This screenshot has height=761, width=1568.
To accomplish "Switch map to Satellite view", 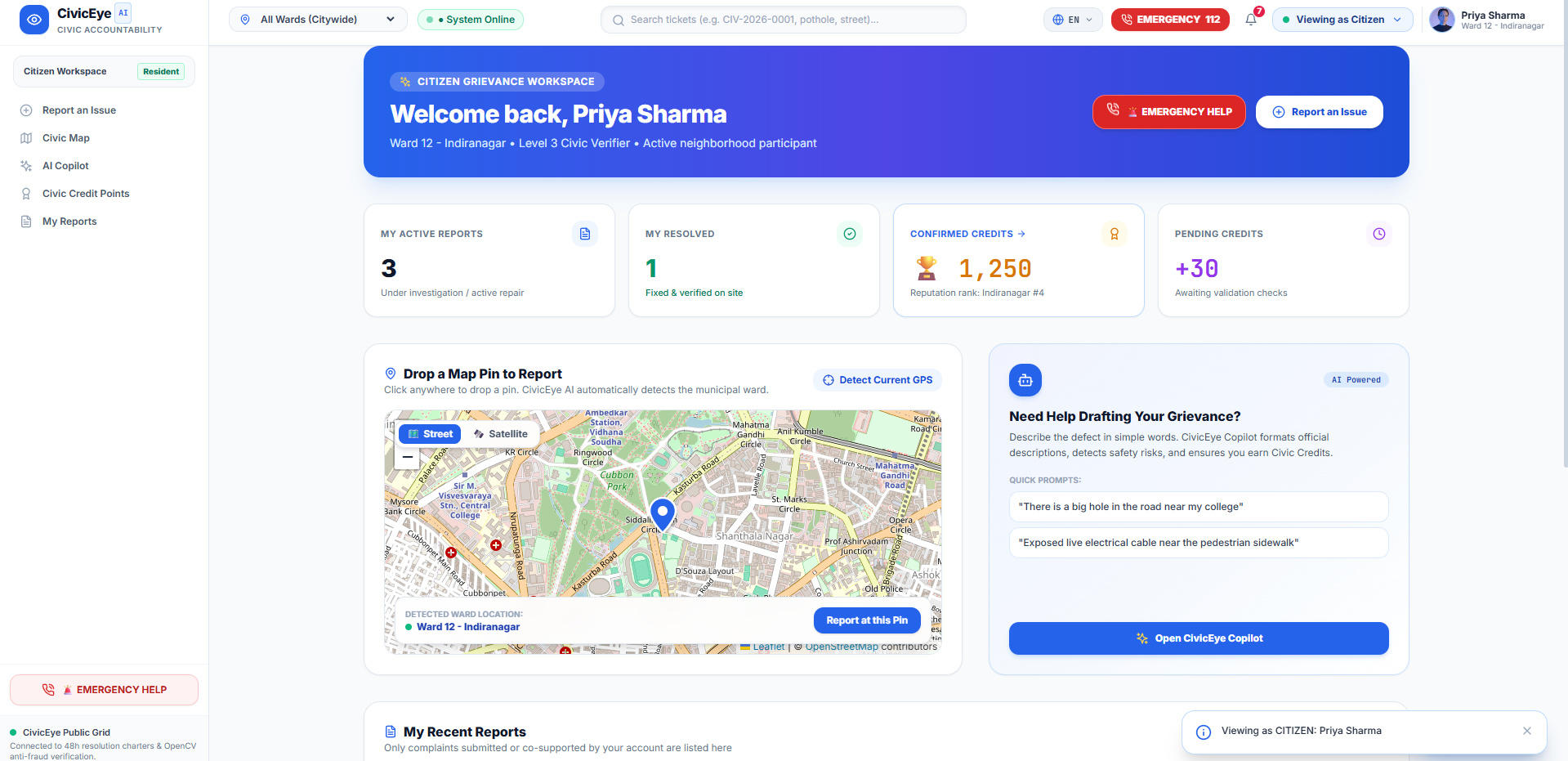I will pyautogui.click(x=501, y=434).
